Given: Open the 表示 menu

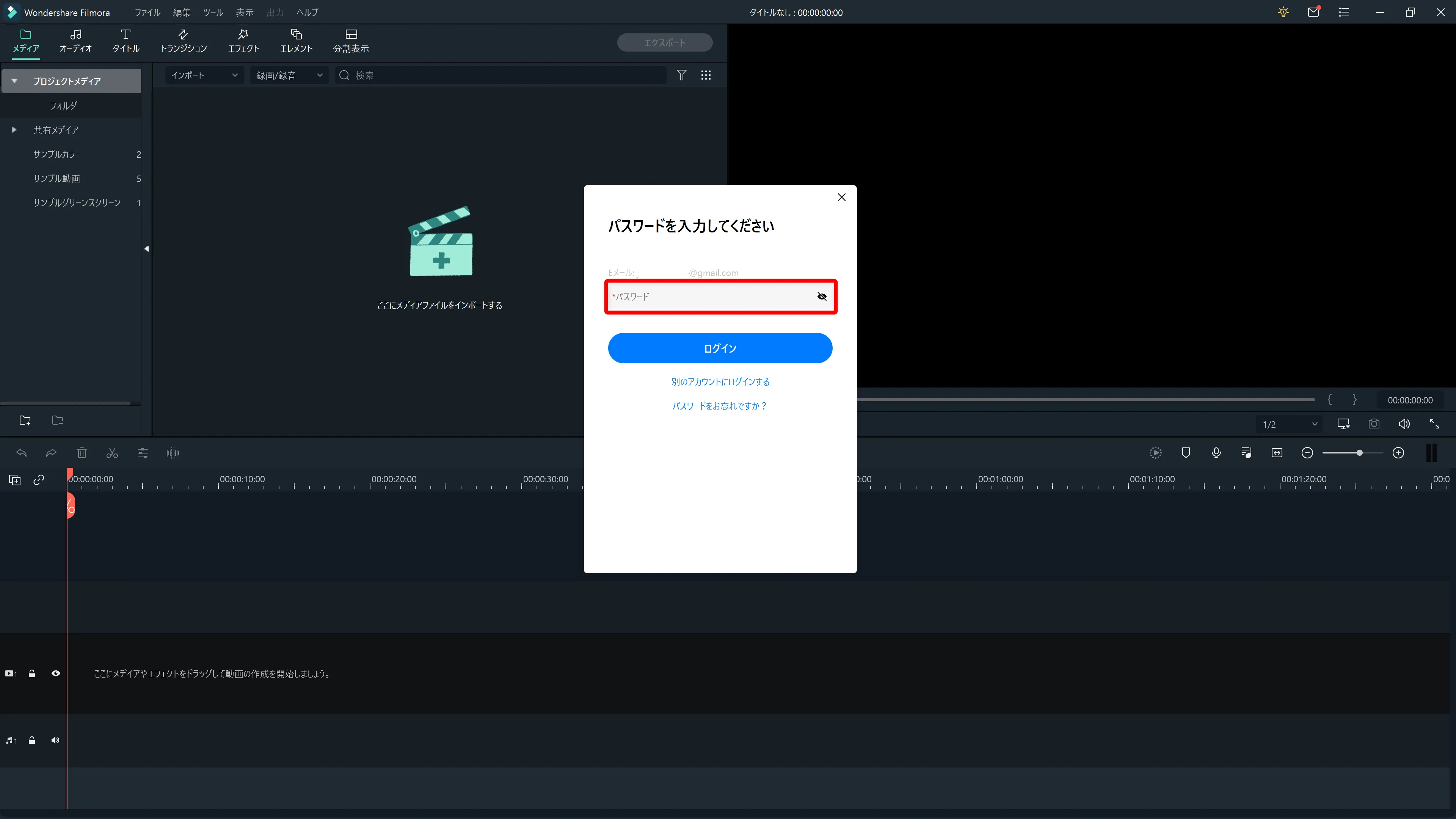Looking at the screenshot, I should click(245, 13).
